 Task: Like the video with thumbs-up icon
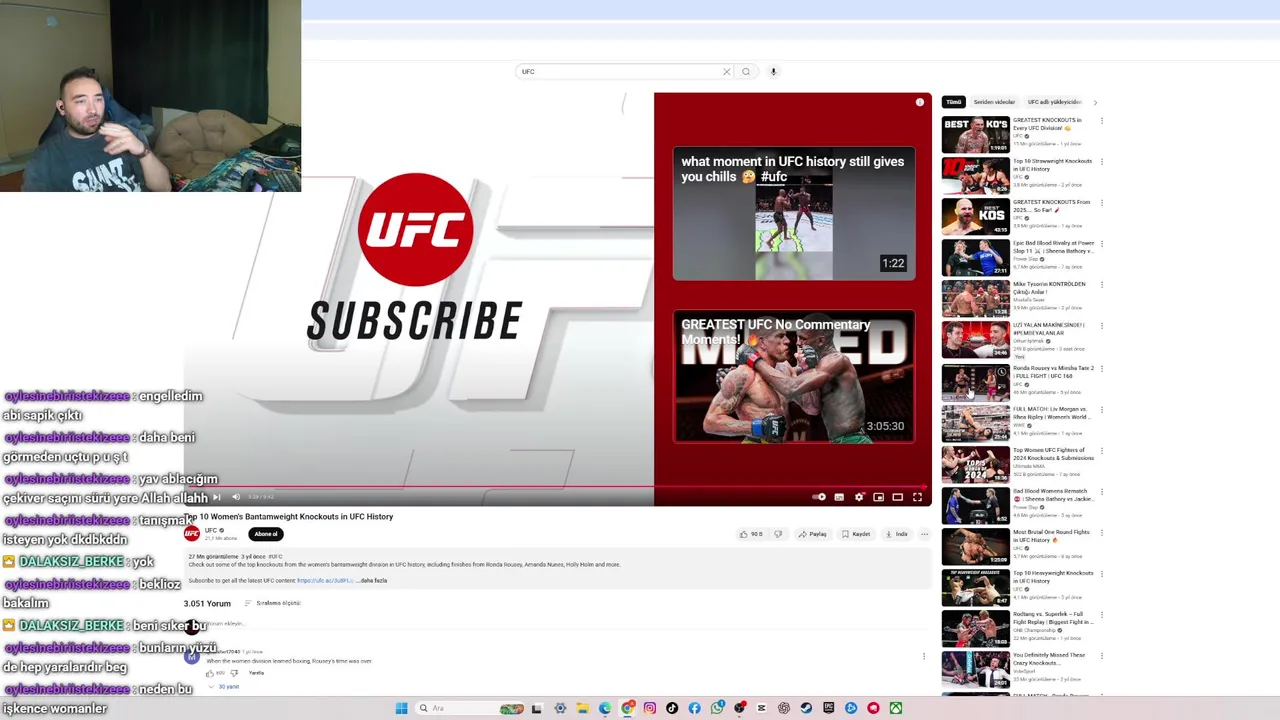751,534
